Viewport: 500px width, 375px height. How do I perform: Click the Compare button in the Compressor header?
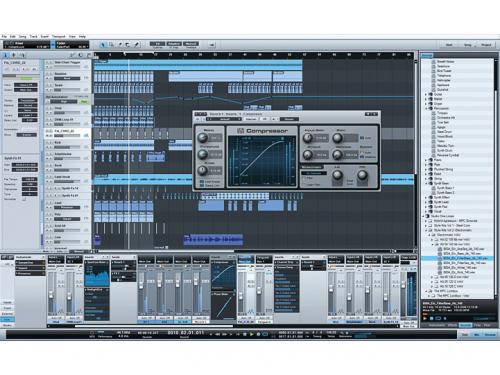tap(251, 119)
